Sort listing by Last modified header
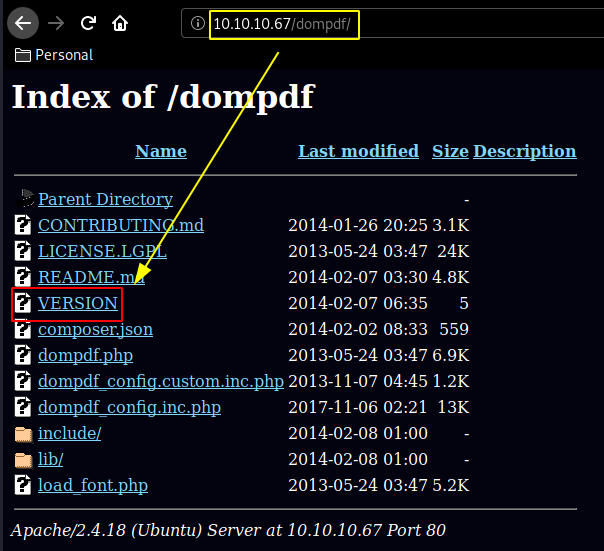 click(x=358, y=151)
